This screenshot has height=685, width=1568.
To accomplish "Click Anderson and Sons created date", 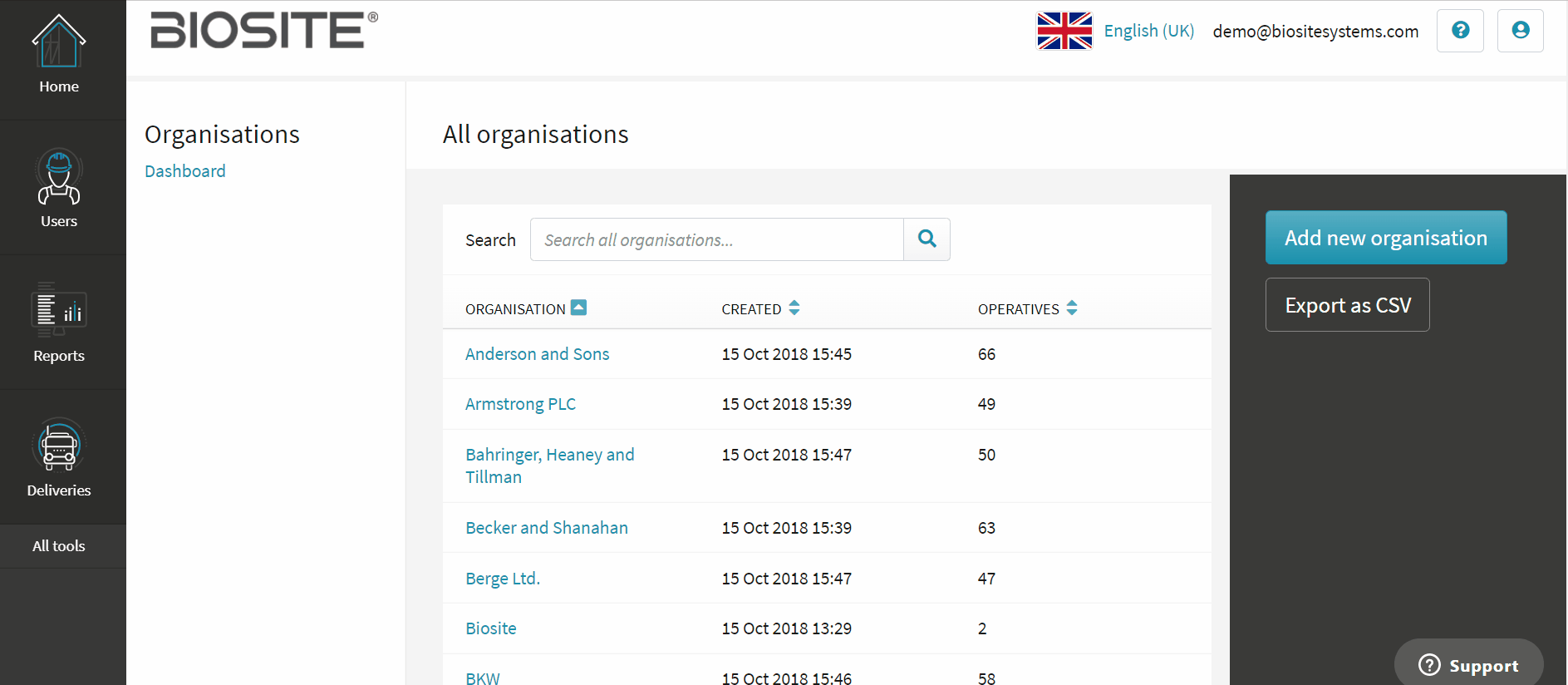I will coord(787,354).
